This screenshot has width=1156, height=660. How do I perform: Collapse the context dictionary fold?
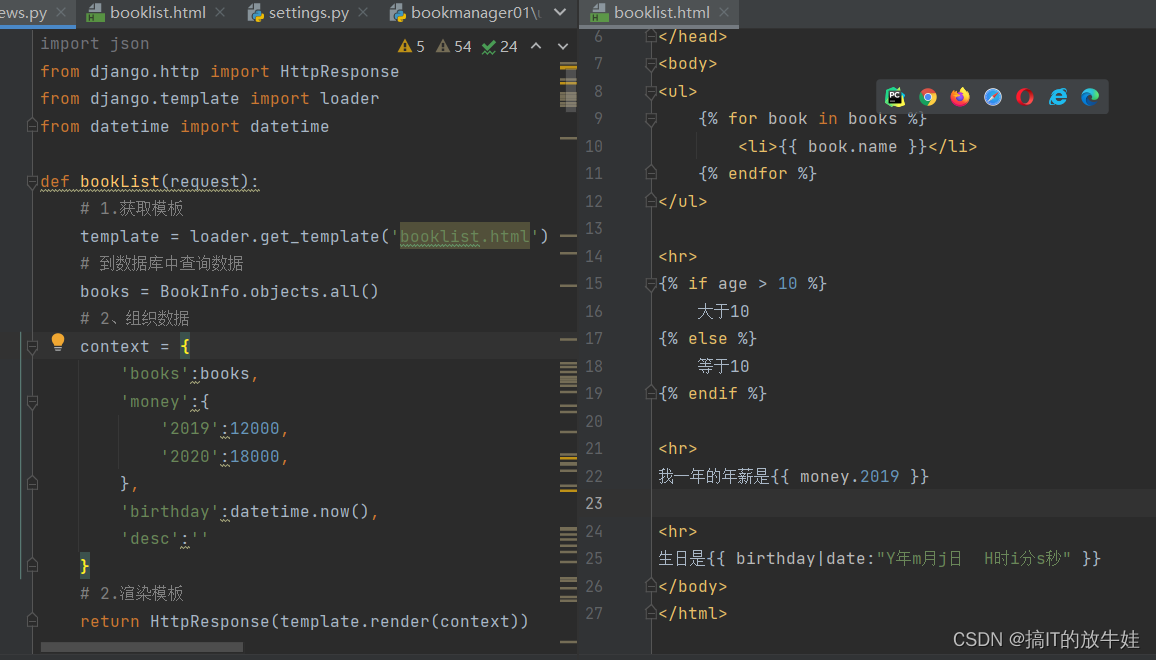click(32, 347)
